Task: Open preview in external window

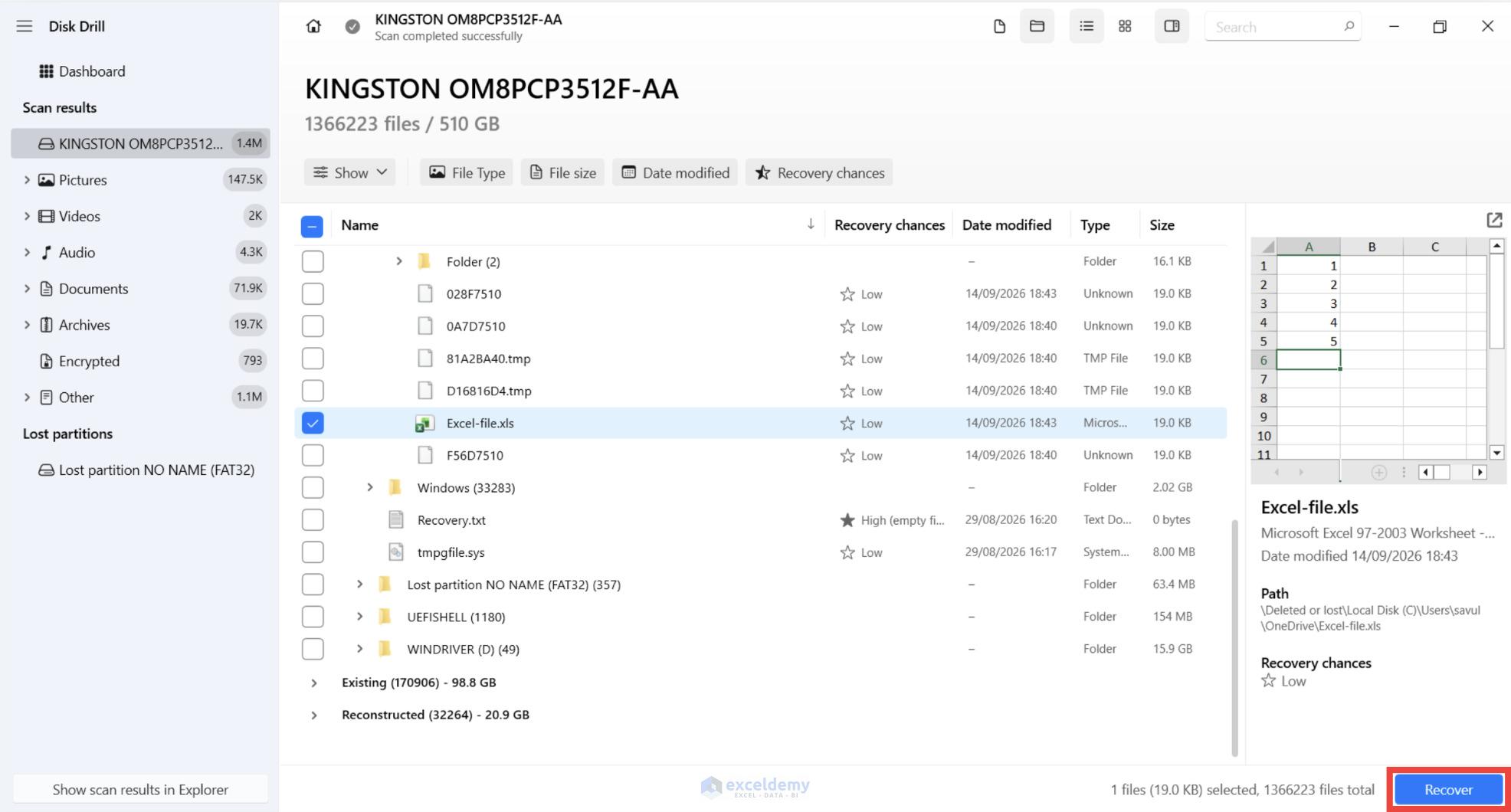Action: [1494, 221]
